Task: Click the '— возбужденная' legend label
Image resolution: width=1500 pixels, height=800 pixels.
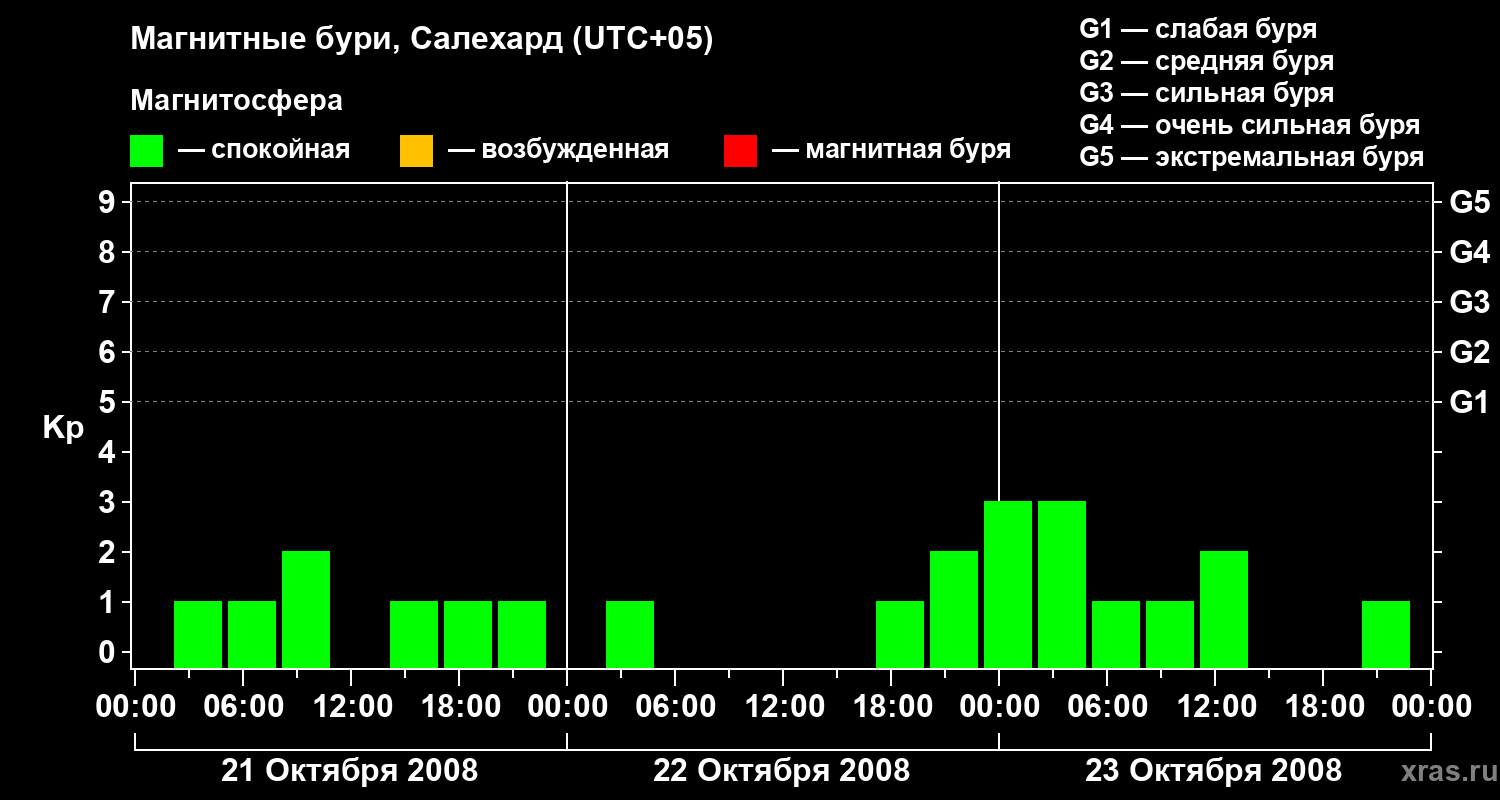Action: click(x=558, y=151)
